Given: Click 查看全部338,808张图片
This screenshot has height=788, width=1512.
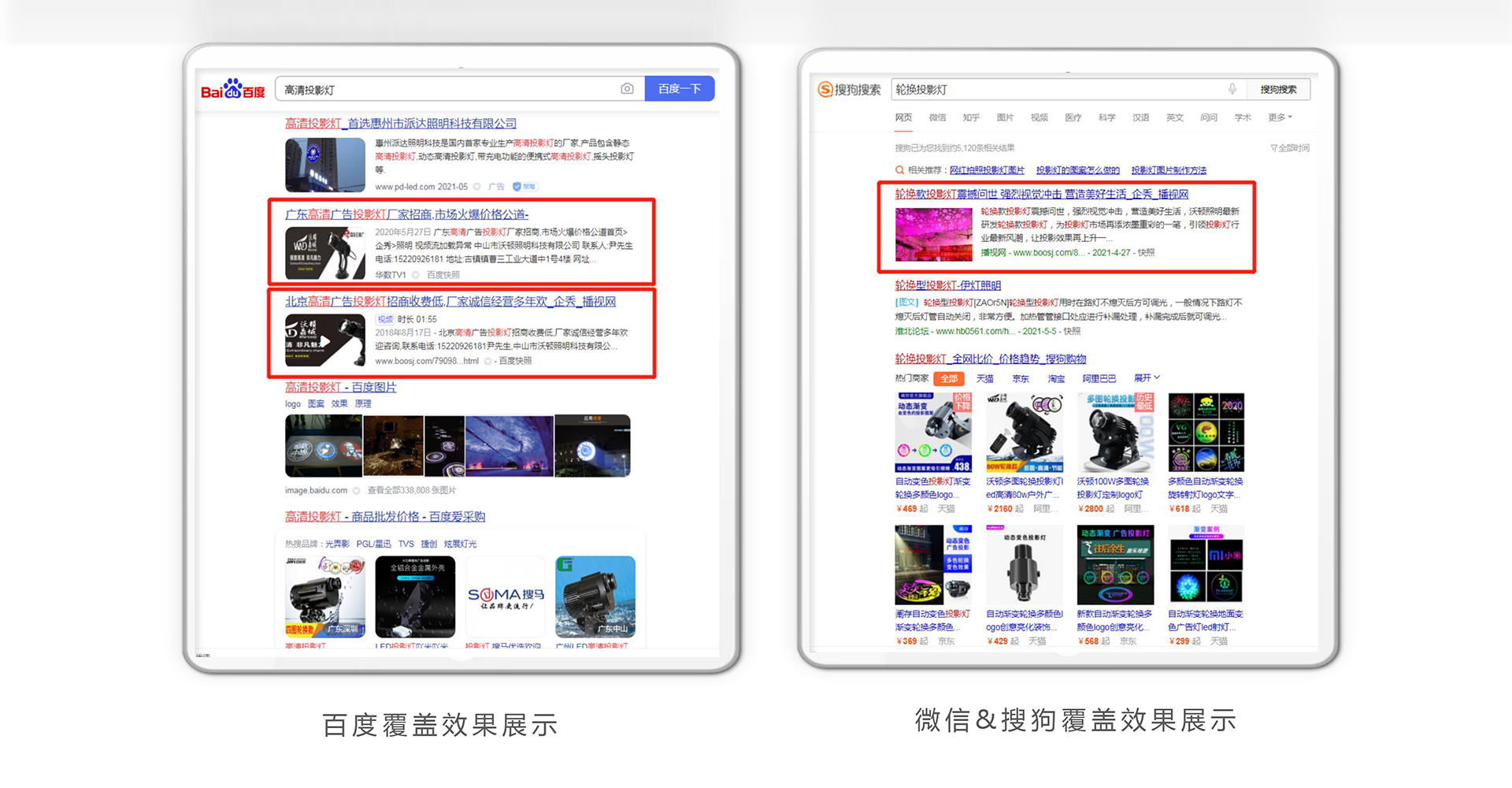Looking at the screenshot, I should pyautogui.click(x=412, y=490).
